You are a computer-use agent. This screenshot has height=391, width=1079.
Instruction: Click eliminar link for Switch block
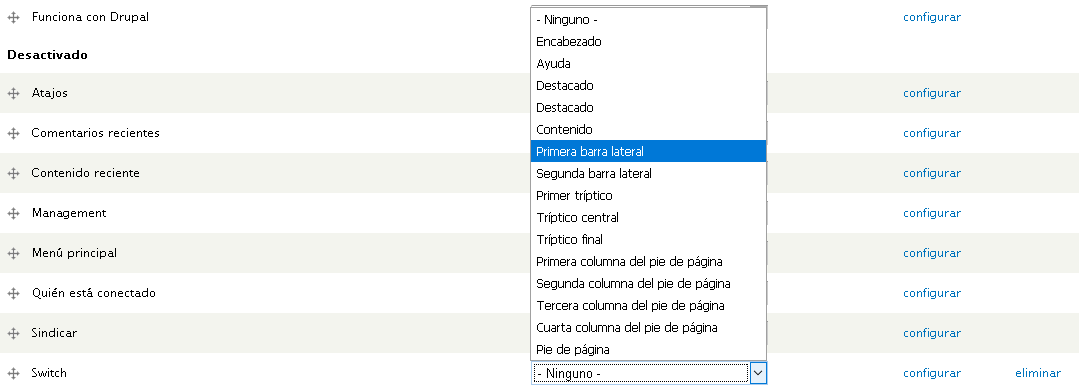click(x=1038, y=372)
